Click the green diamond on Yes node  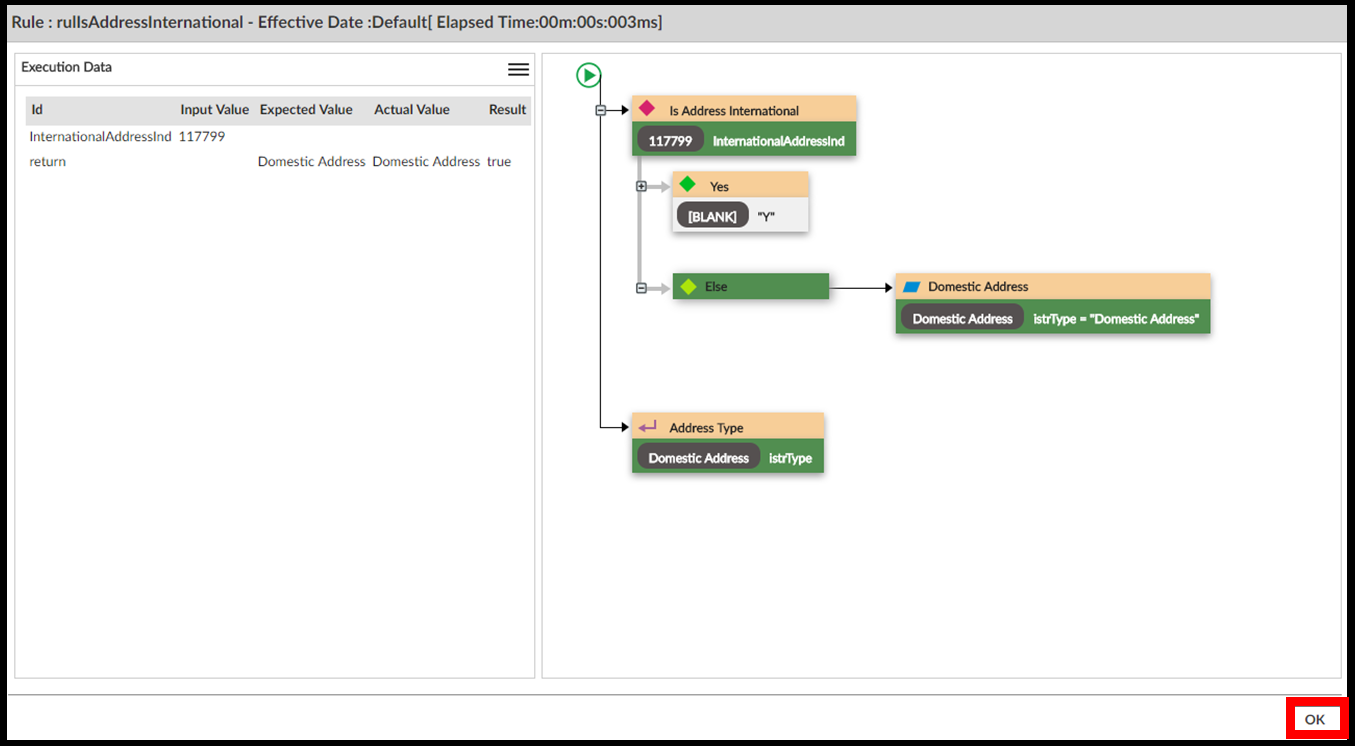click(687, 185)
